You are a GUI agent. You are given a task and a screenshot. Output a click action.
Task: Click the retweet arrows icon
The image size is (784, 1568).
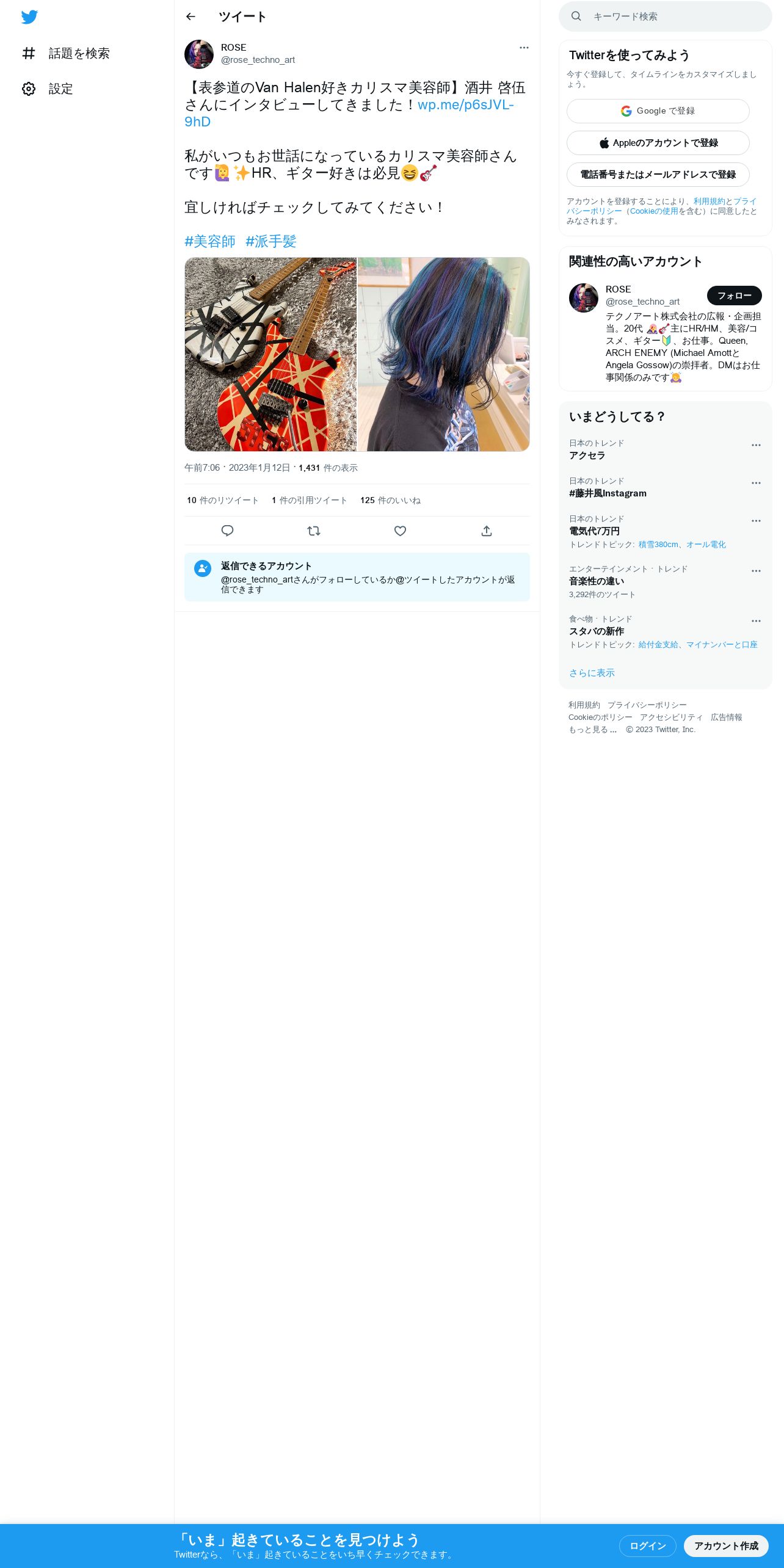click(x=314, y=531)
